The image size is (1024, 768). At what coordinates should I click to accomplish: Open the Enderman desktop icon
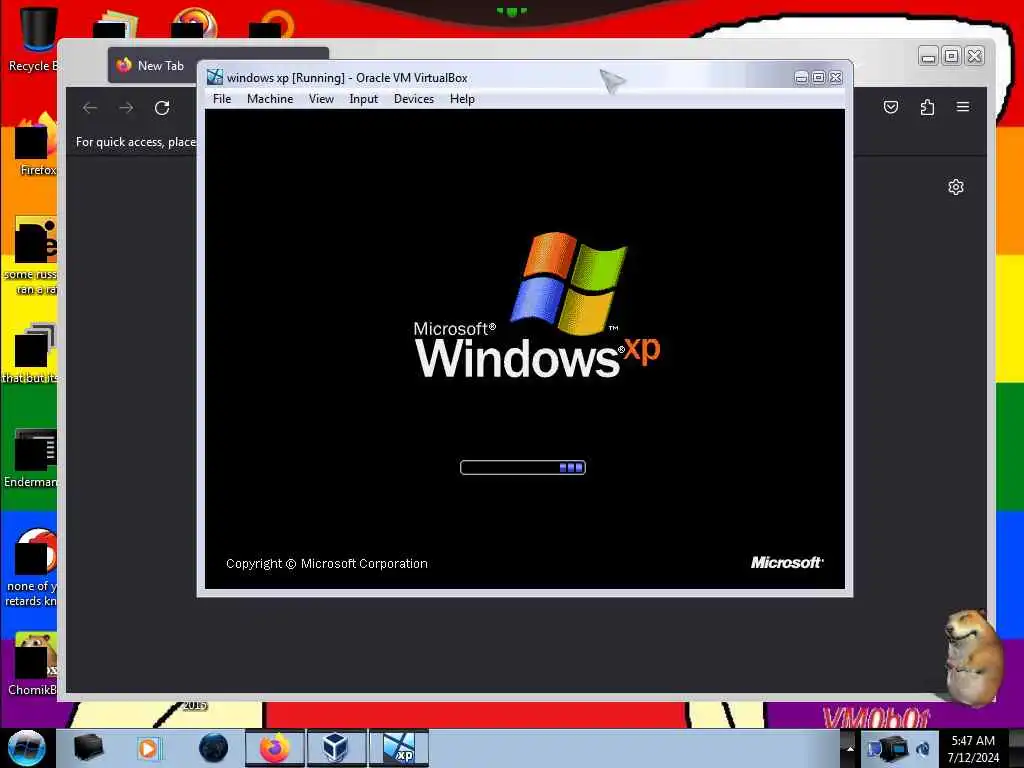coord(33,458)
